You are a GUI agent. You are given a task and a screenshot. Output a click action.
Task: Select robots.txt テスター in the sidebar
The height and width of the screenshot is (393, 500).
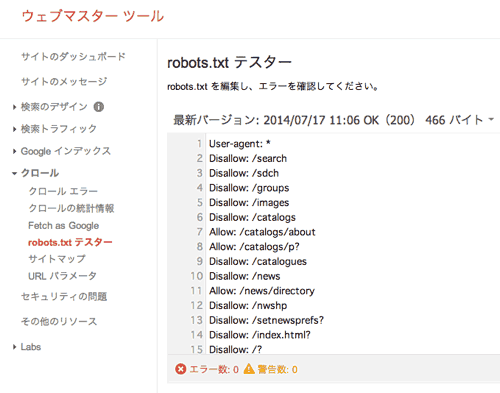70,242
